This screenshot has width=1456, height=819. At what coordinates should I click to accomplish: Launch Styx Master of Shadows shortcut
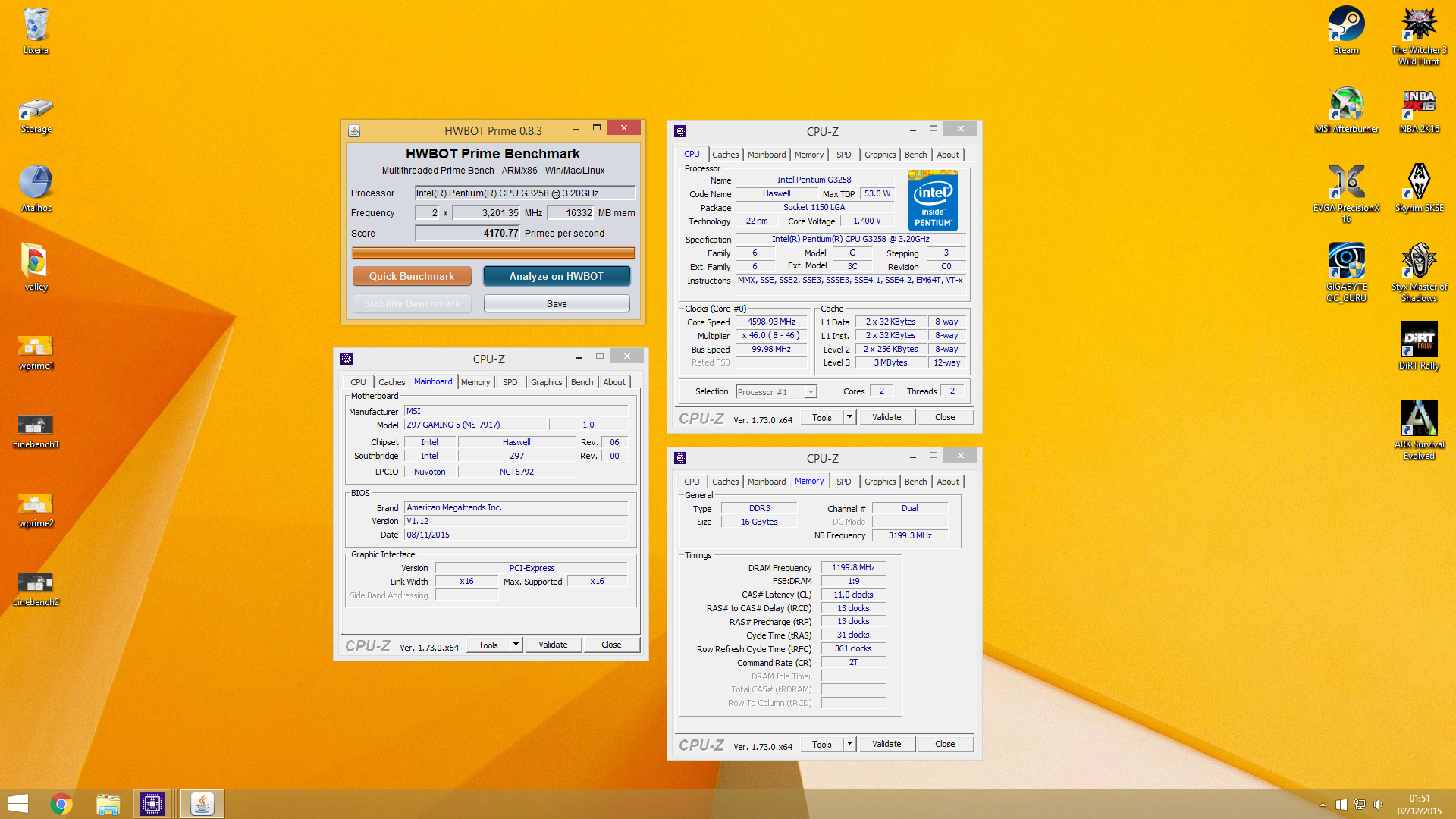[x=1419, y=272]
